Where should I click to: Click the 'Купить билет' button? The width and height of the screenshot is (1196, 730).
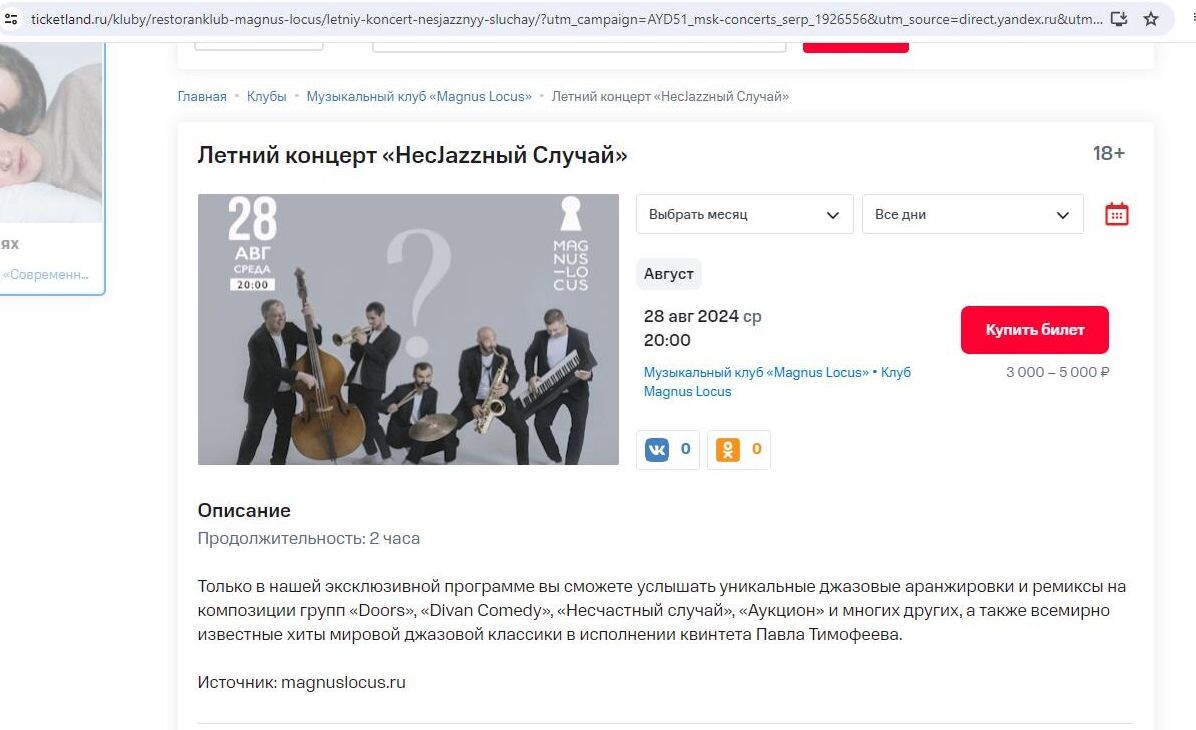point(1034,330)
